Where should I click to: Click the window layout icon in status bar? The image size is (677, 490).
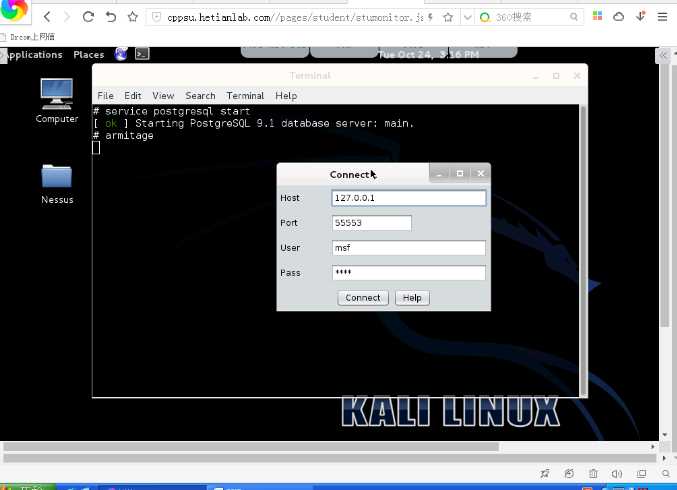click(x=641, y=474)
